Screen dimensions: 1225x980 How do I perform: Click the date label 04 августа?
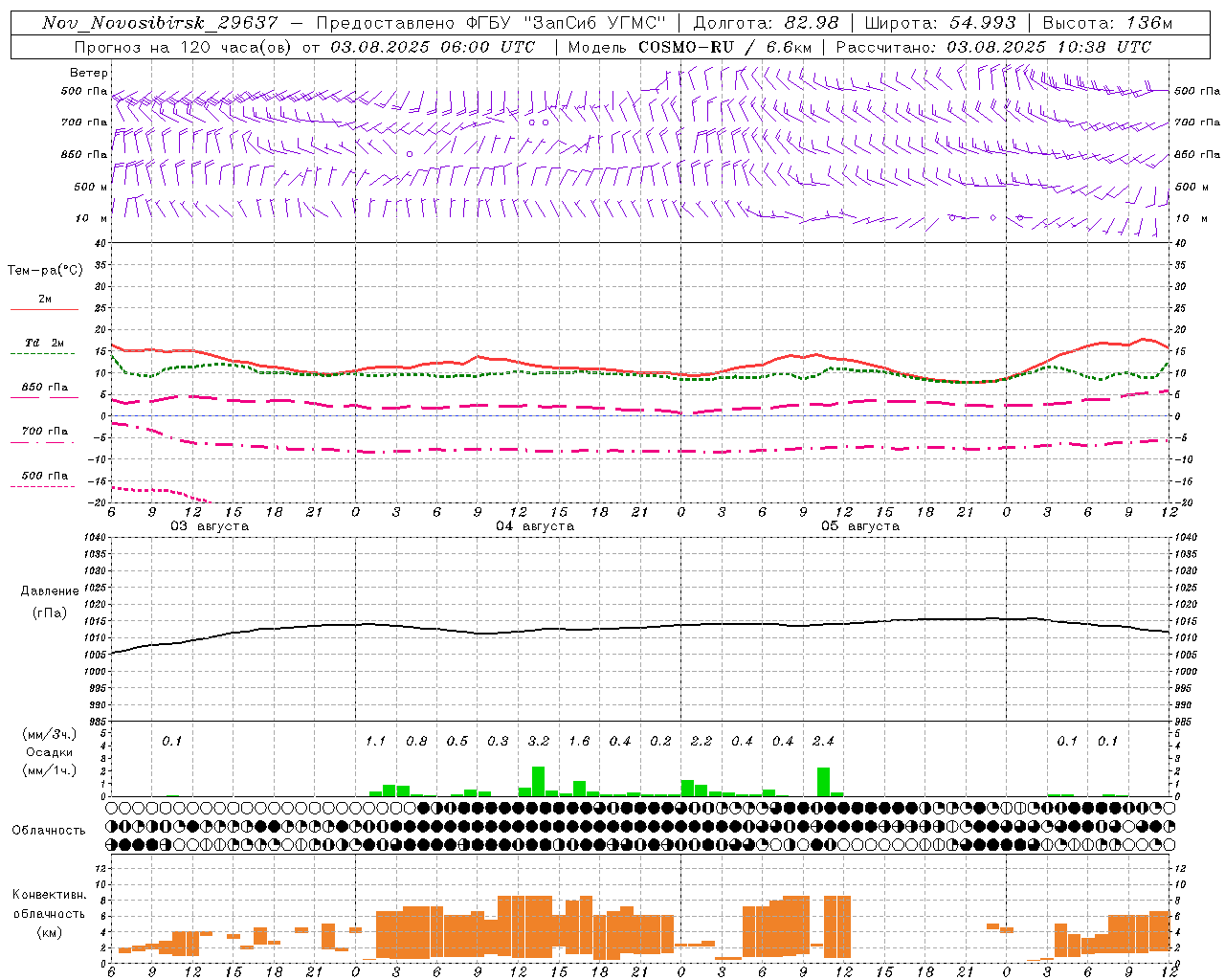(535, 526)
